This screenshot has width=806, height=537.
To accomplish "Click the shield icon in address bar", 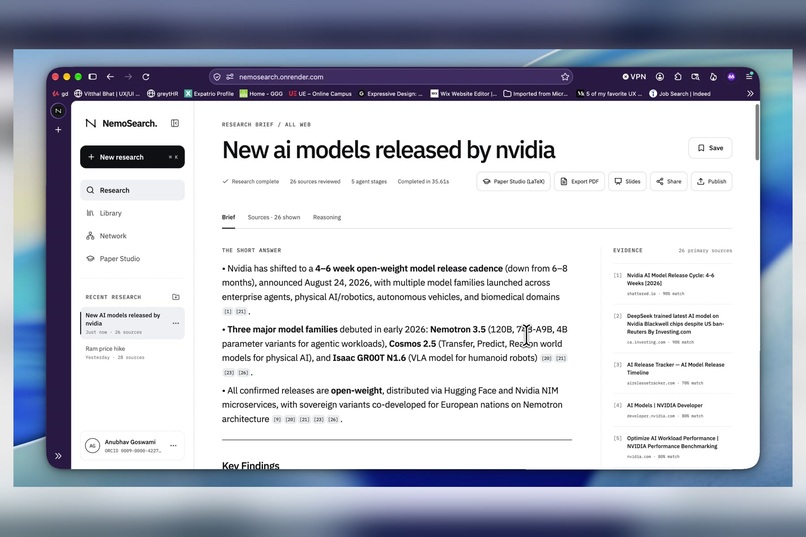I will 217,77.
